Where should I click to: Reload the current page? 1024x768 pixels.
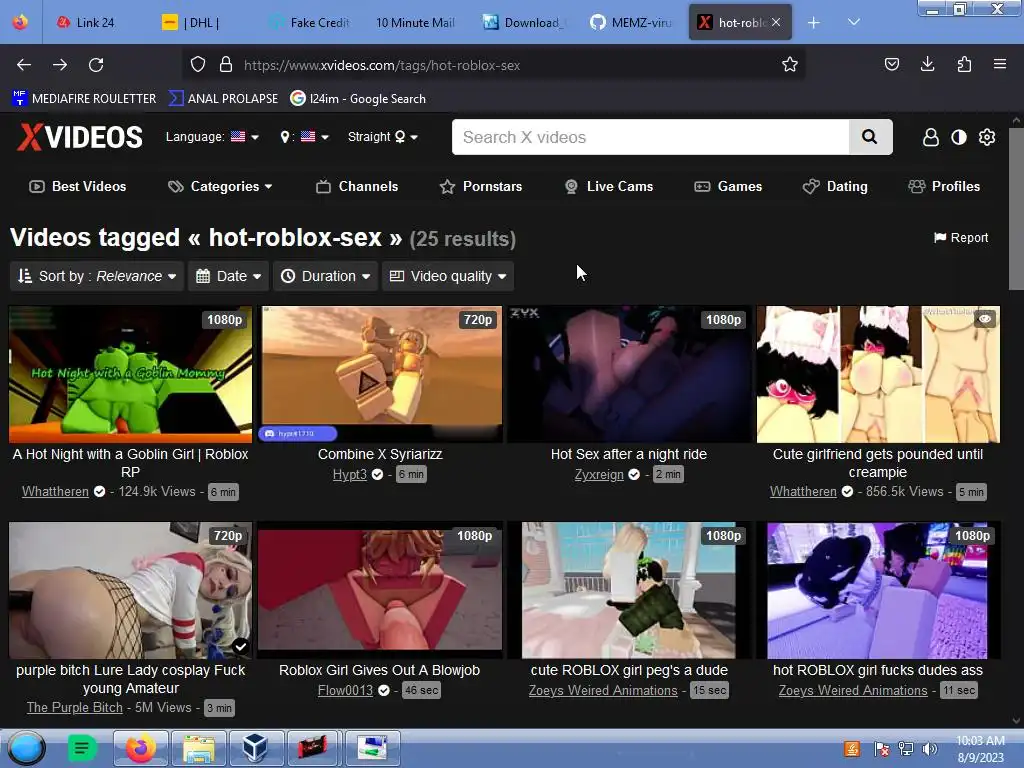point(96,65)
